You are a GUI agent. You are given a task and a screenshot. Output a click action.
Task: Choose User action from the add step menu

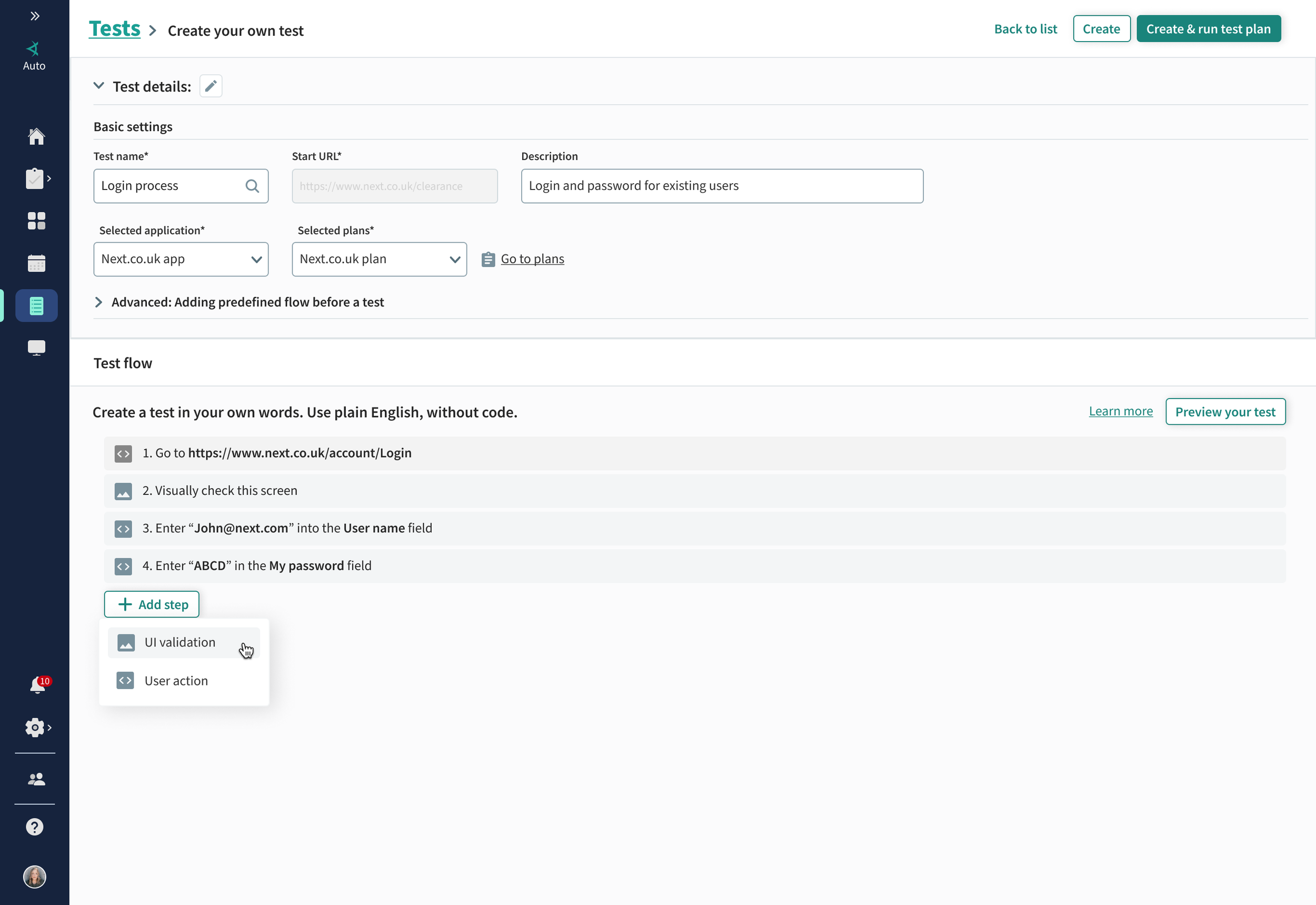tap(184, 680)
